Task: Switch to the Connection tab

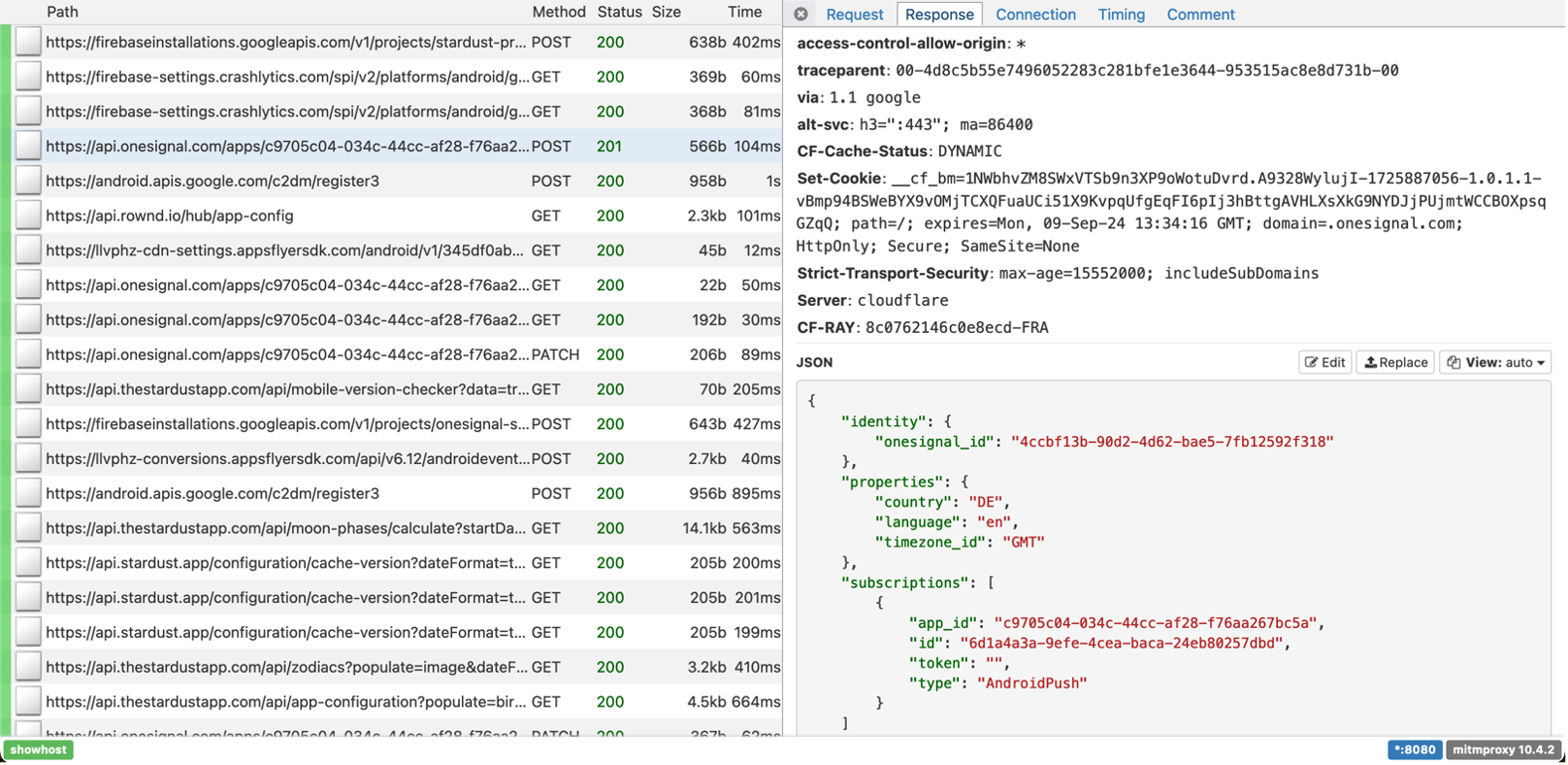Action: coord(1035,15)
